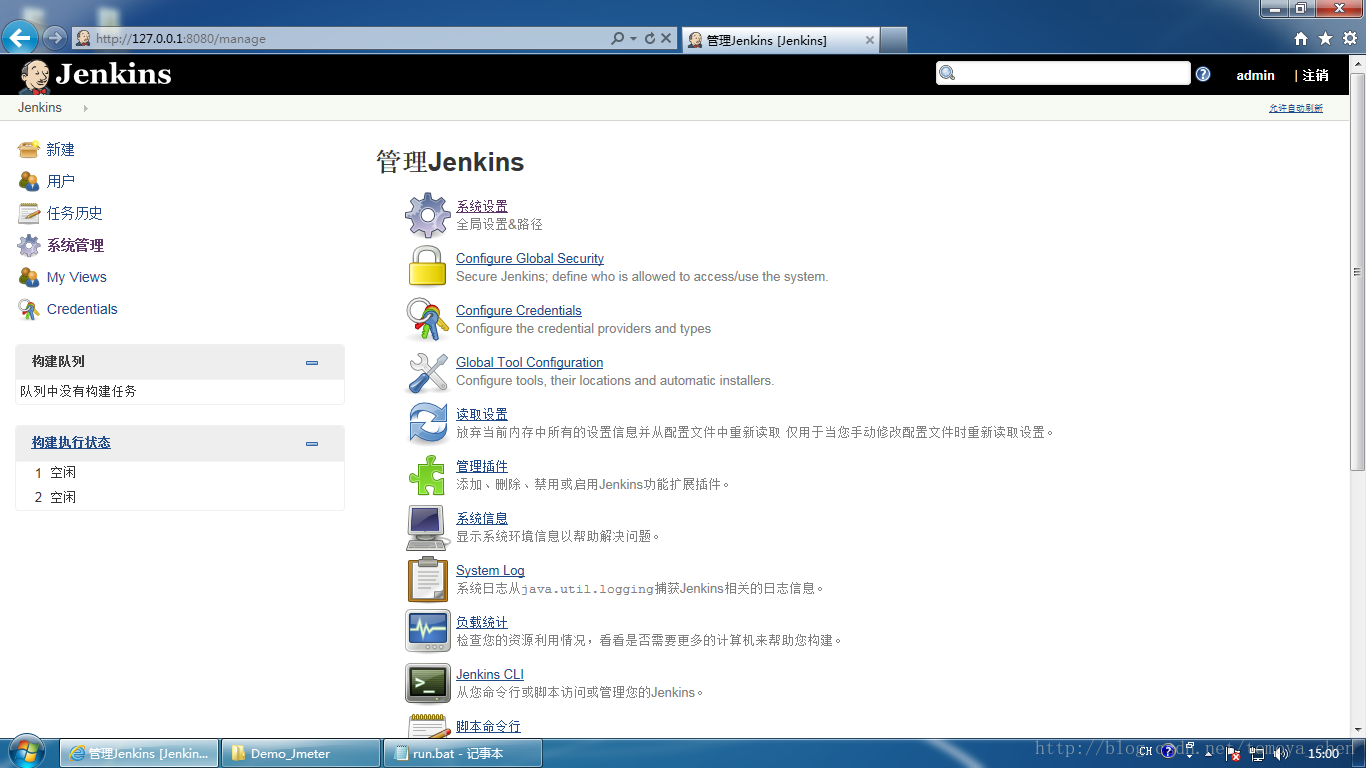
Task: Open the Configure Credentials link
Action: [x=519, y=310]
